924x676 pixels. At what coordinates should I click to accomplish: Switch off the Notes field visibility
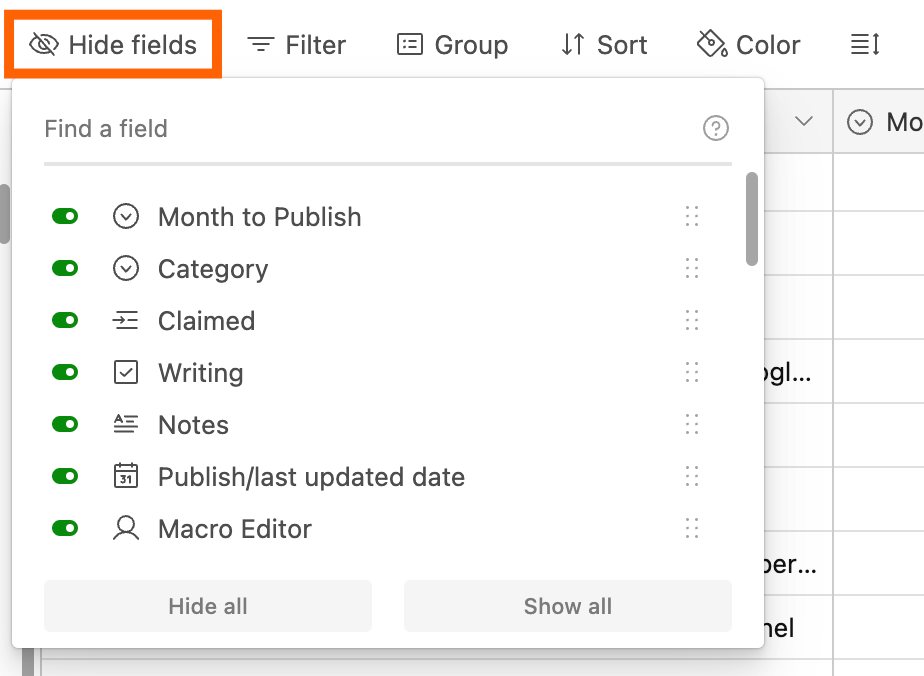65,425
